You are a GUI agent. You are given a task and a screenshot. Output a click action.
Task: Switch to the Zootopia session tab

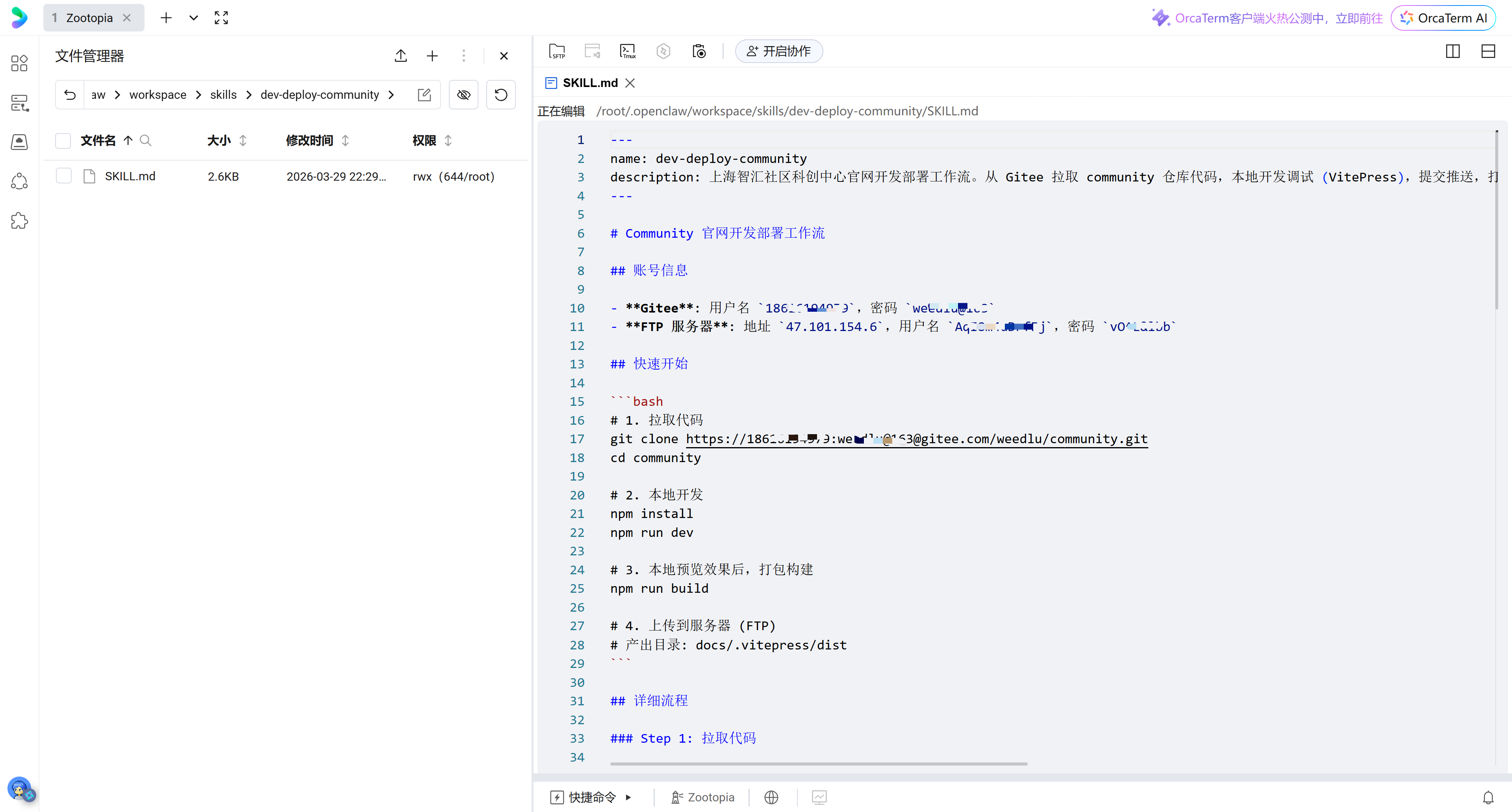pos(89,18)
